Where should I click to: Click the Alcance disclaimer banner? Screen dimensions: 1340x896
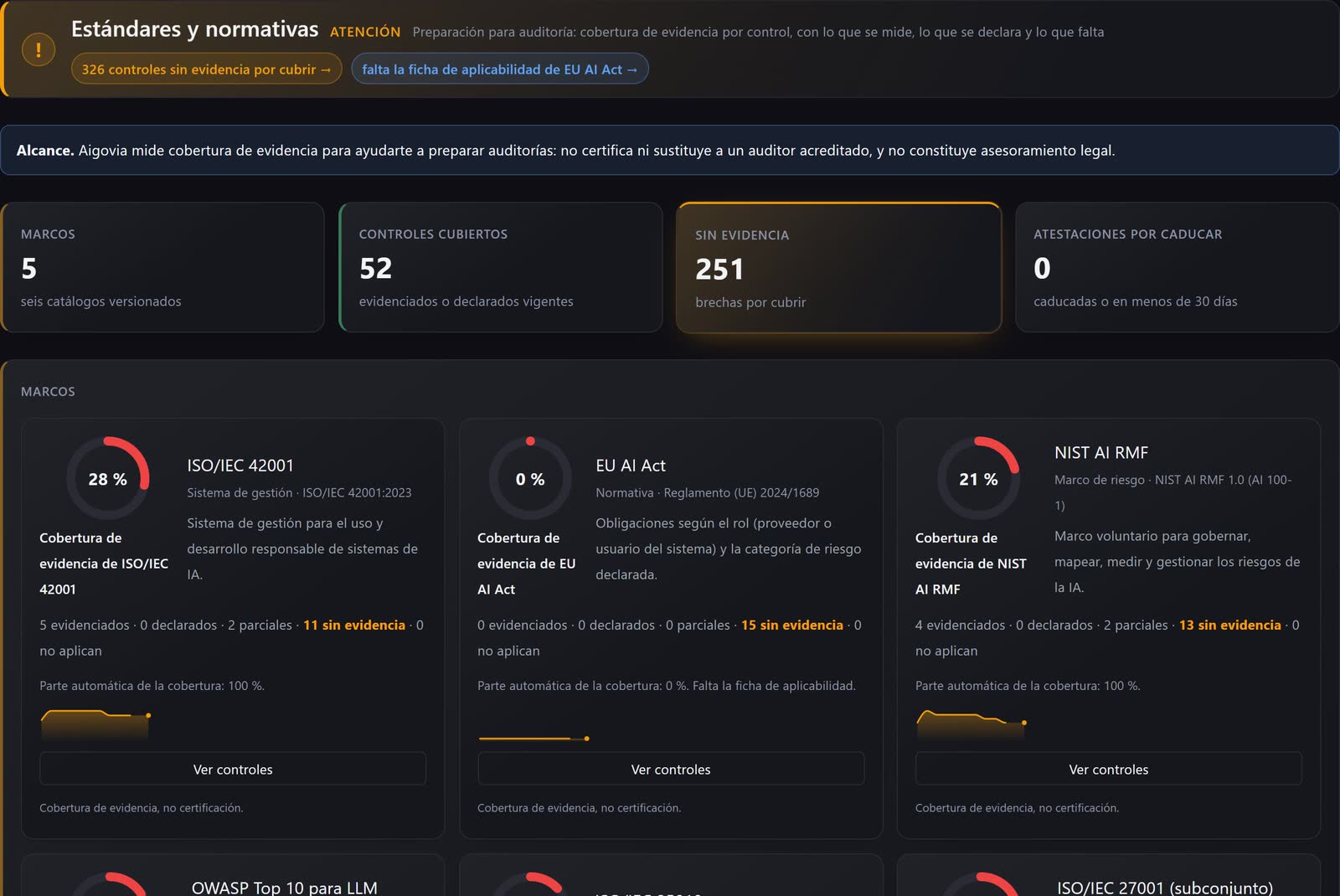670,150
